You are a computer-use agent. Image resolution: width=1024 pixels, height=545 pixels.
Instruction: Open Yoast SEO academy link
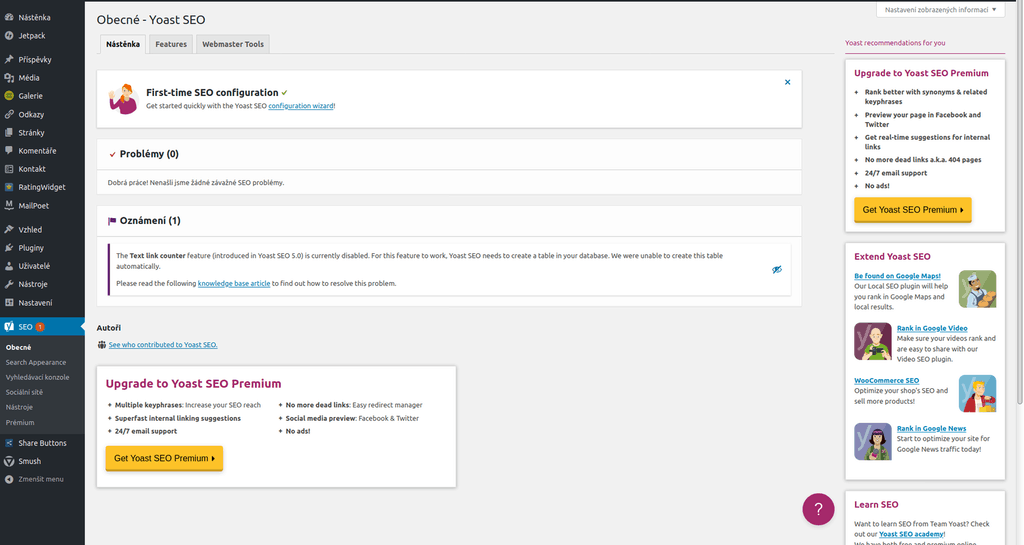pos(911,534)
